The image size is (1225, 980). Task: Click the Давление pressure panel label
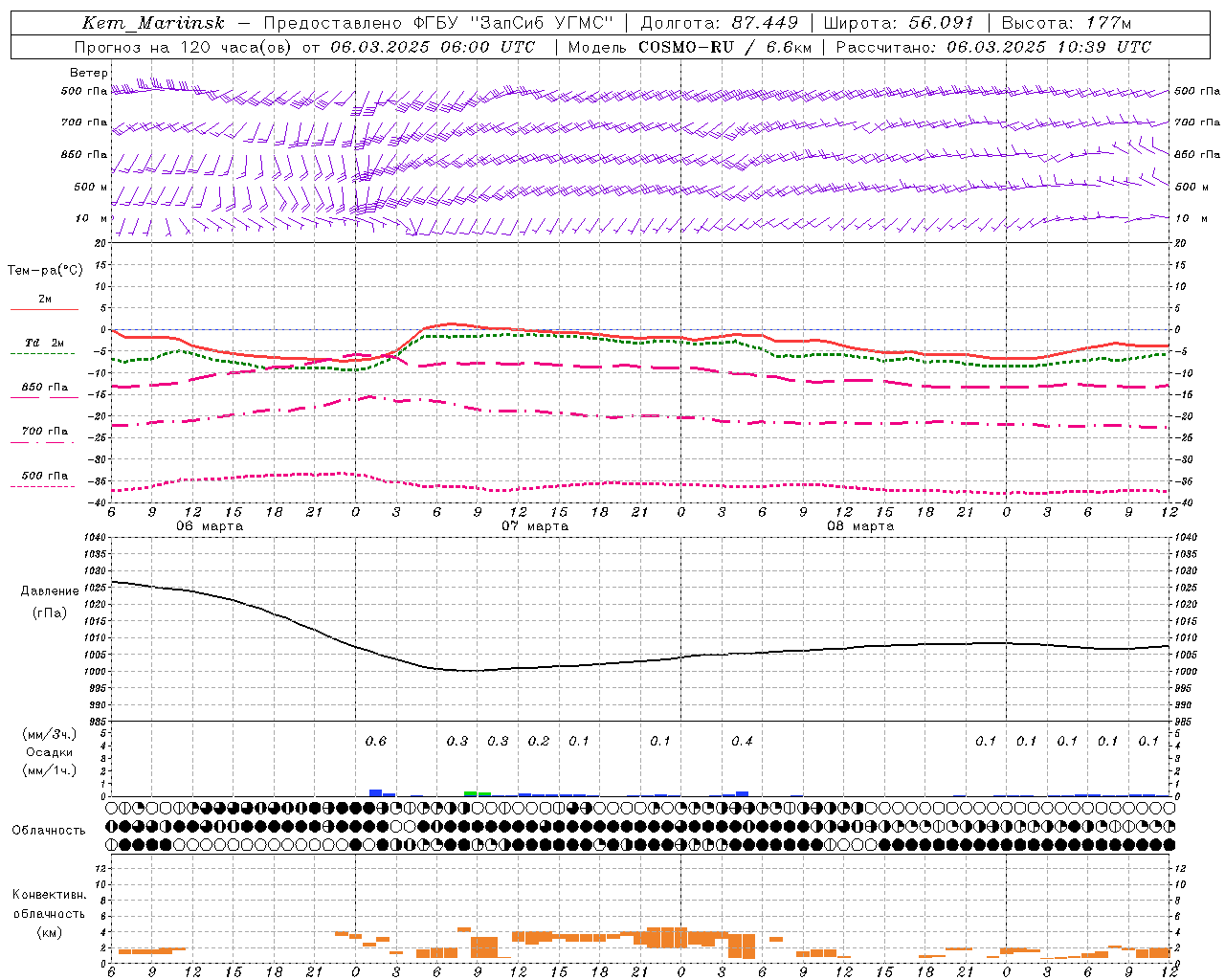[51, 591]
